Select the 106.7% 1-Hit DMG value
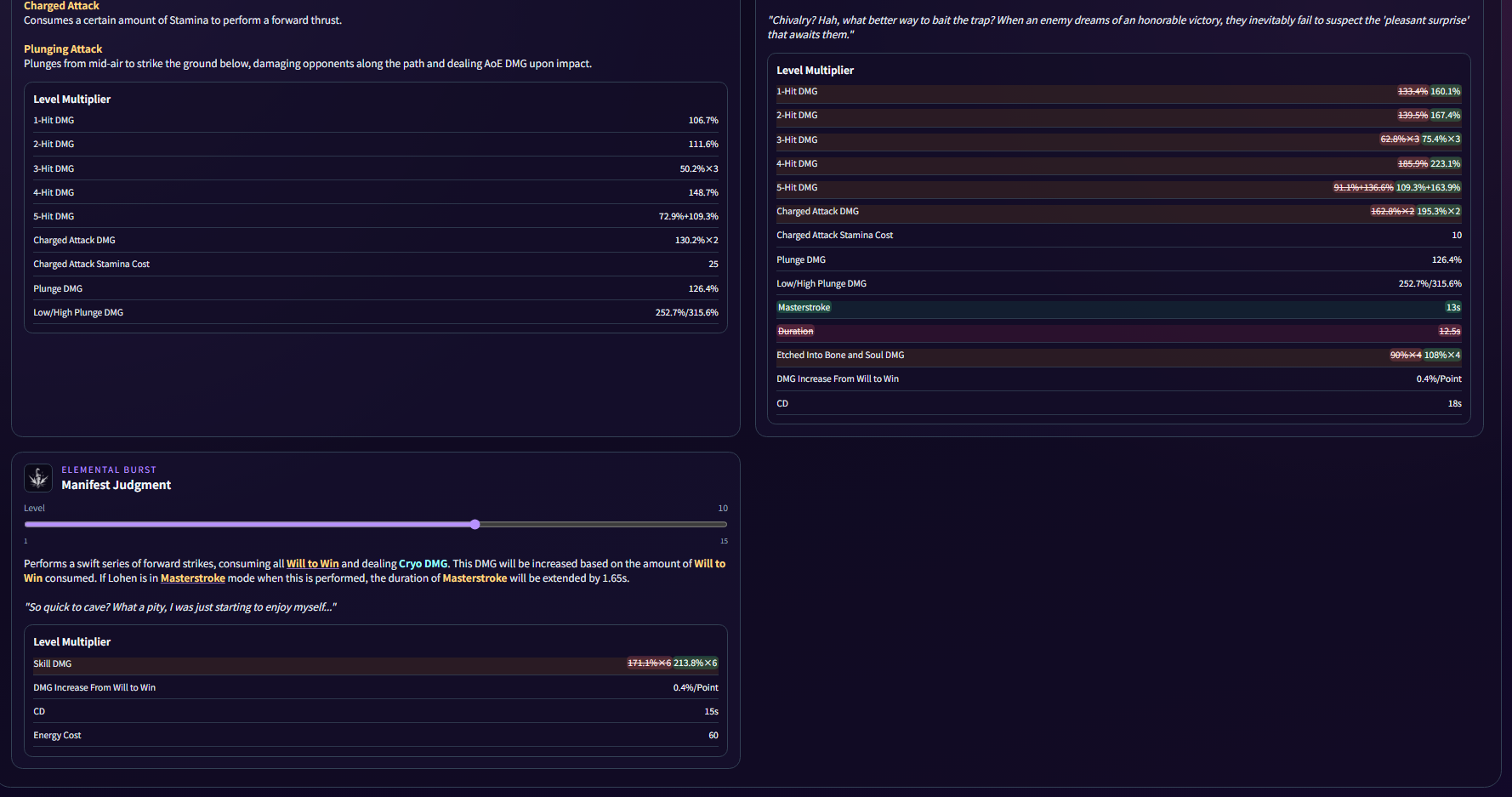The image size is (1512, 797). coord(703,121)
